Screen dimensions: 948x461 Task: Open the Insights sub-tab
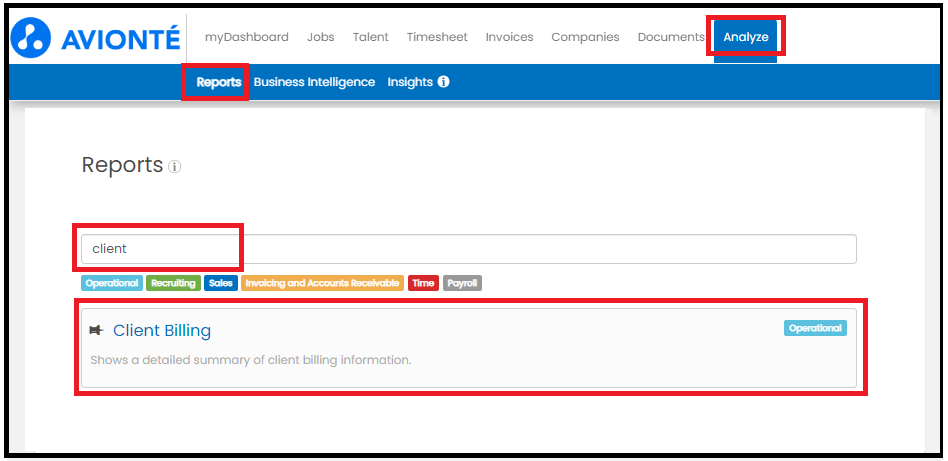(x=410, y=82)
